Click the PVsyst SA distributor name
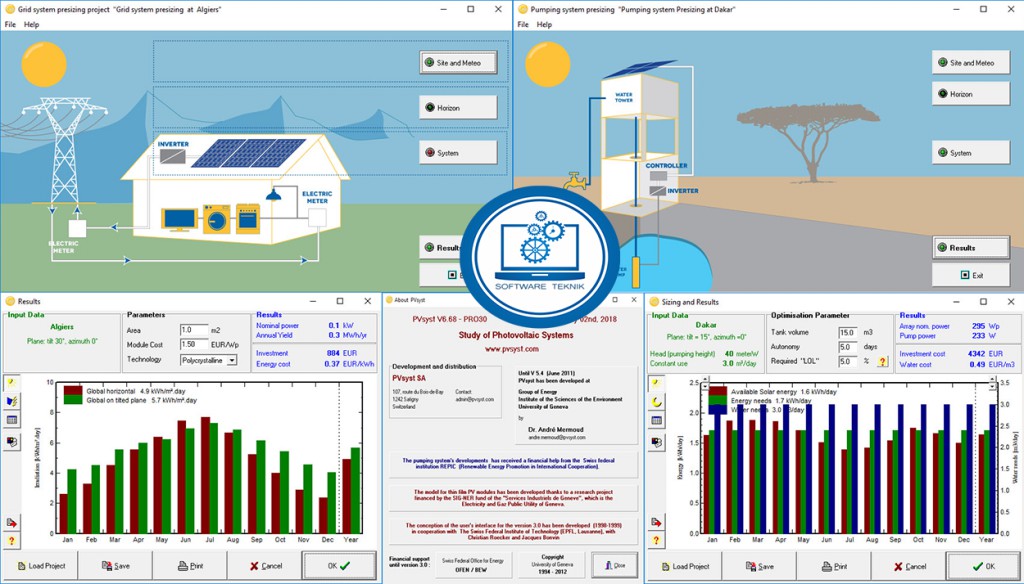The image size is (1024, 584). click(x=409, y=378)
